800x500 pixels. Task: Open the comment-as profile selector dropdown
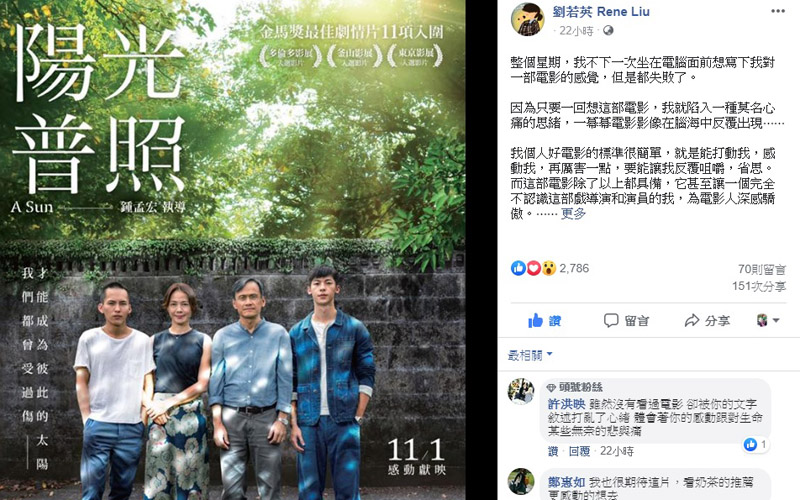pyautogui.click(x=768, y=320)
